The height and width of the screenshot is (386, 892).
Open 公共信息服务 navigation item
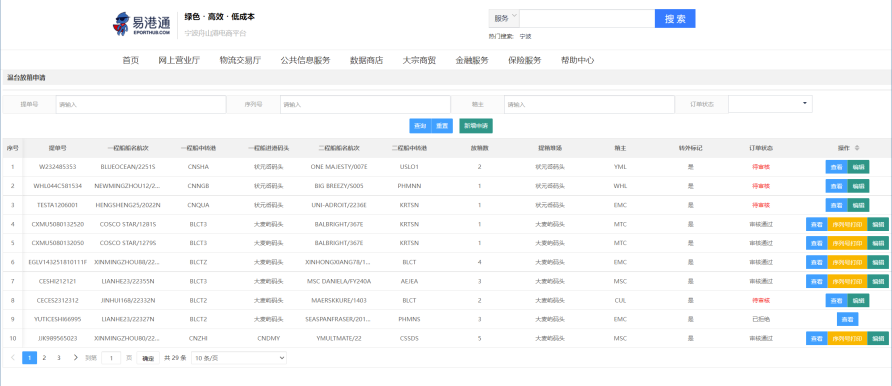(x=305, y=60)
